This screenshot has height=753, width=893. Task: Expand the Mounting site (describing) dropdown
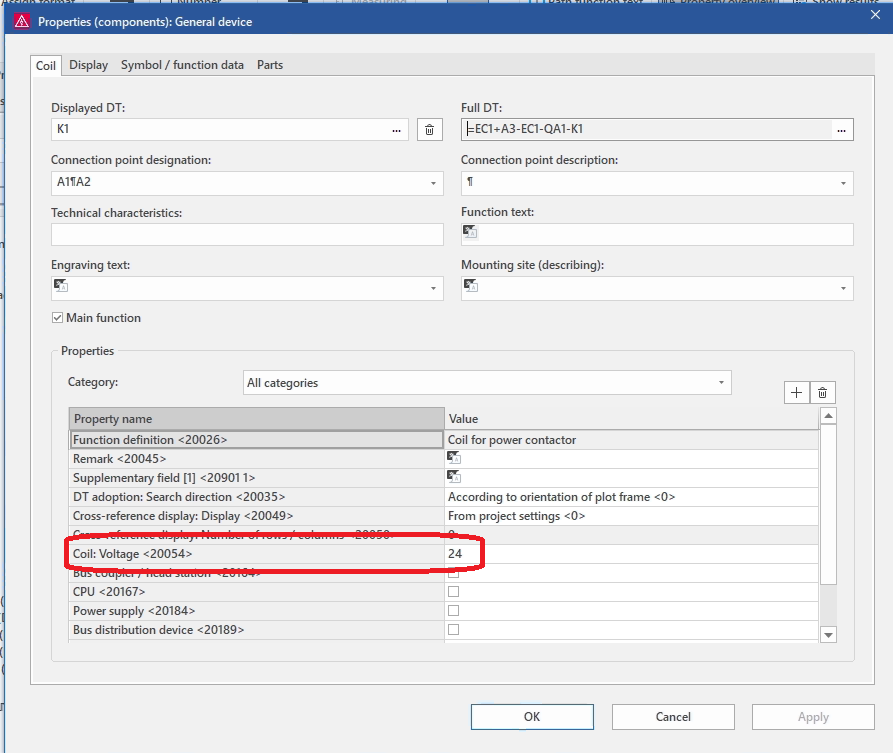[x=843, y=289]
